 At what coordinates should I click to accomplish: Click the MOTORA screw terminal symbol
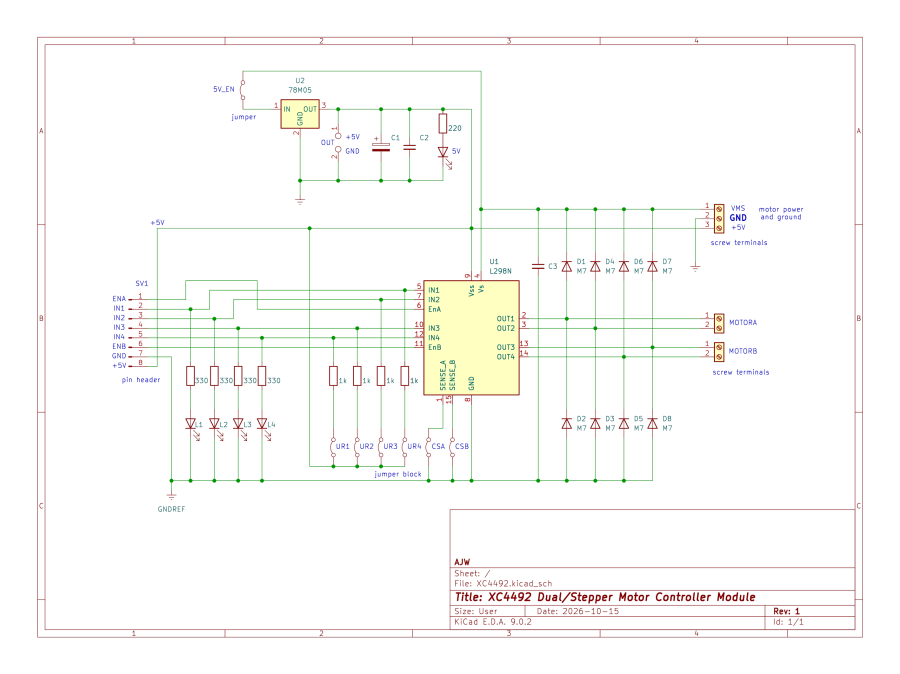719,323
